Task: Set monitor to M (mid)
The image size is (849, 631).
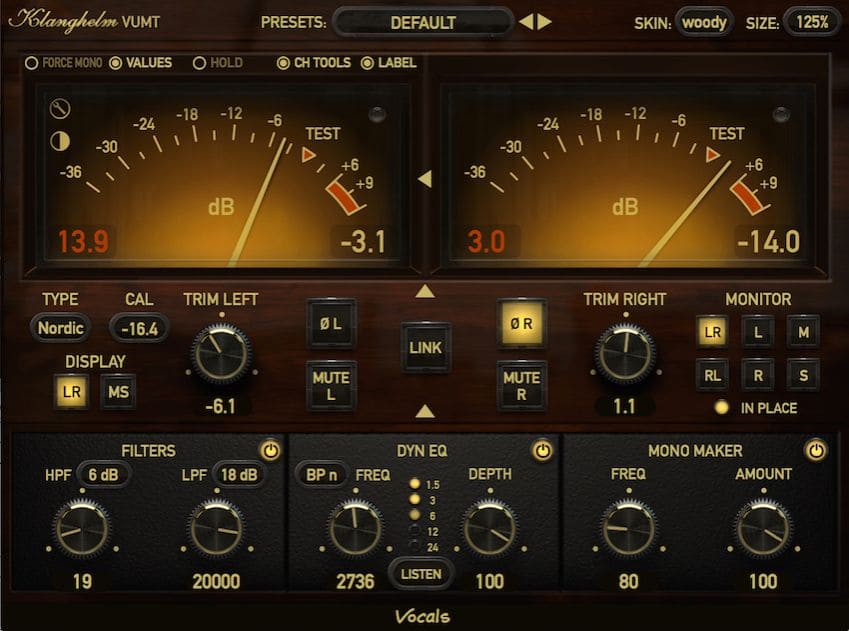Action: (x=803, y=331)
